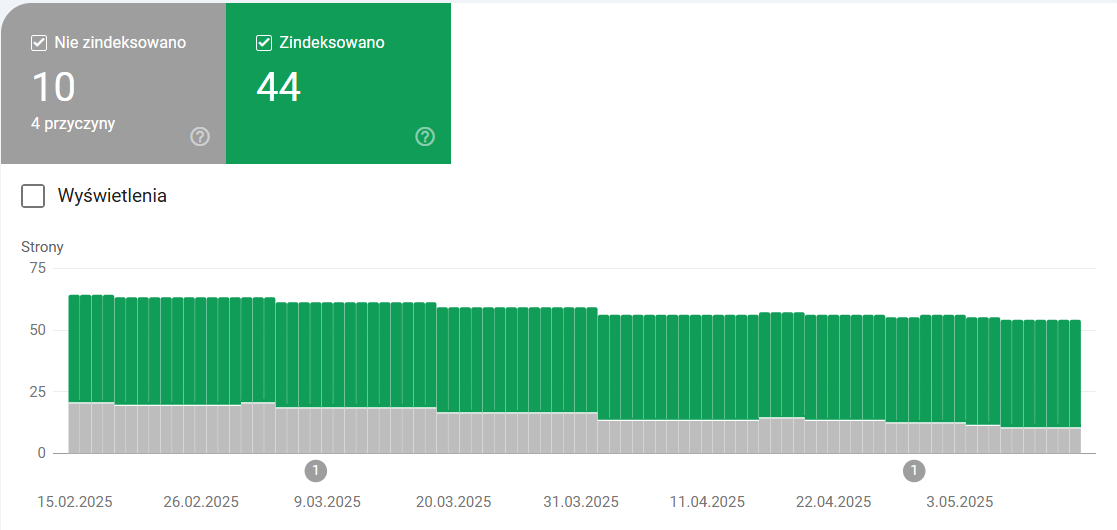The width and height of the screenshot is (1117, 530).
Task: Click the 31.03.2025 date label
Action: (581, 502)
